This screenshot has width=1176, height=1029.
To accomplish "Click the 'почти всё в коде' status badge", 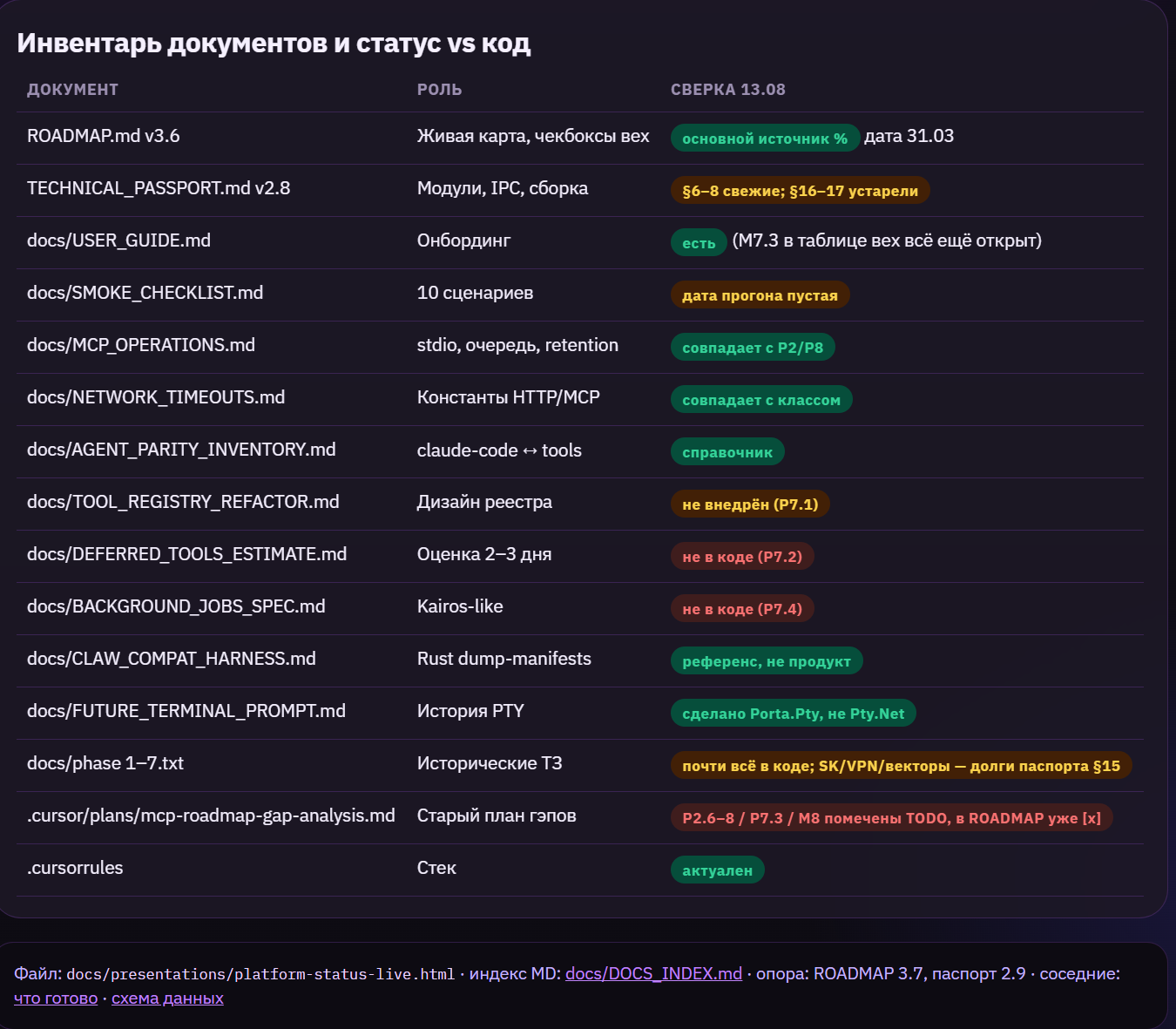I will (x=901, y=765).
